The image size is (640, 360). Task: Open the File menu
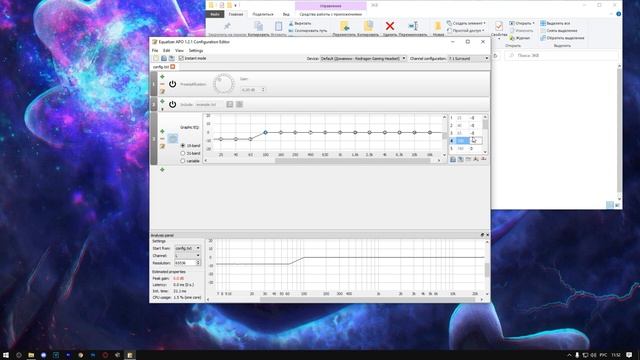(x=155, y=51)
